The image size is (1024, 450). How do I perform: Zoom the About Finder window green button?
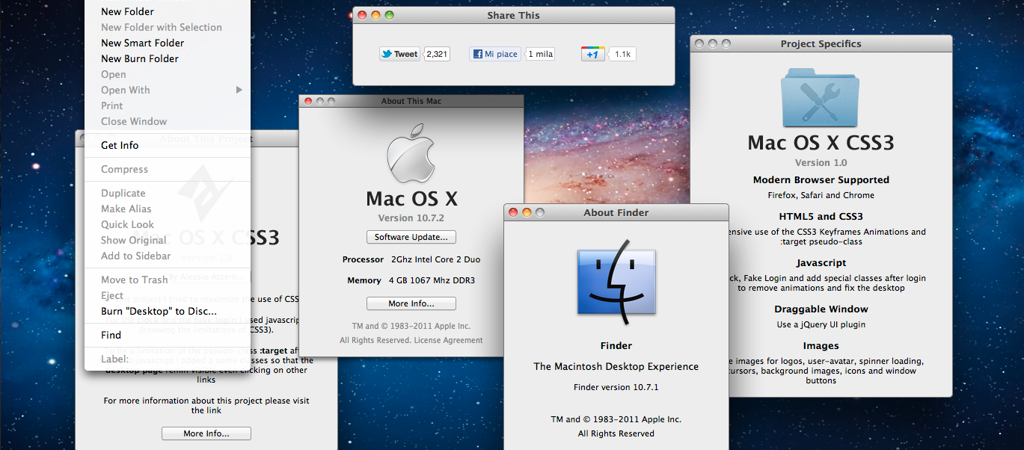point(542,212)
